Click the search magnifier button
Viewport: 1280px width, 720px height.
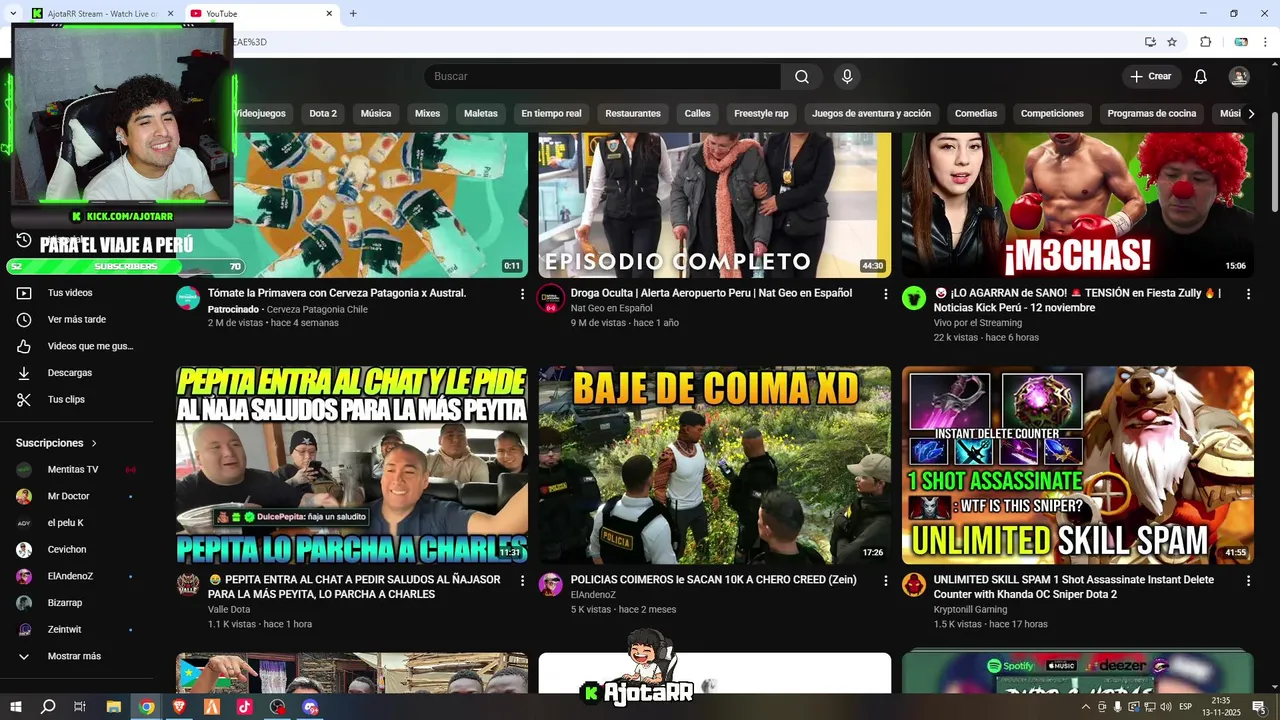[x=802, y=77]
